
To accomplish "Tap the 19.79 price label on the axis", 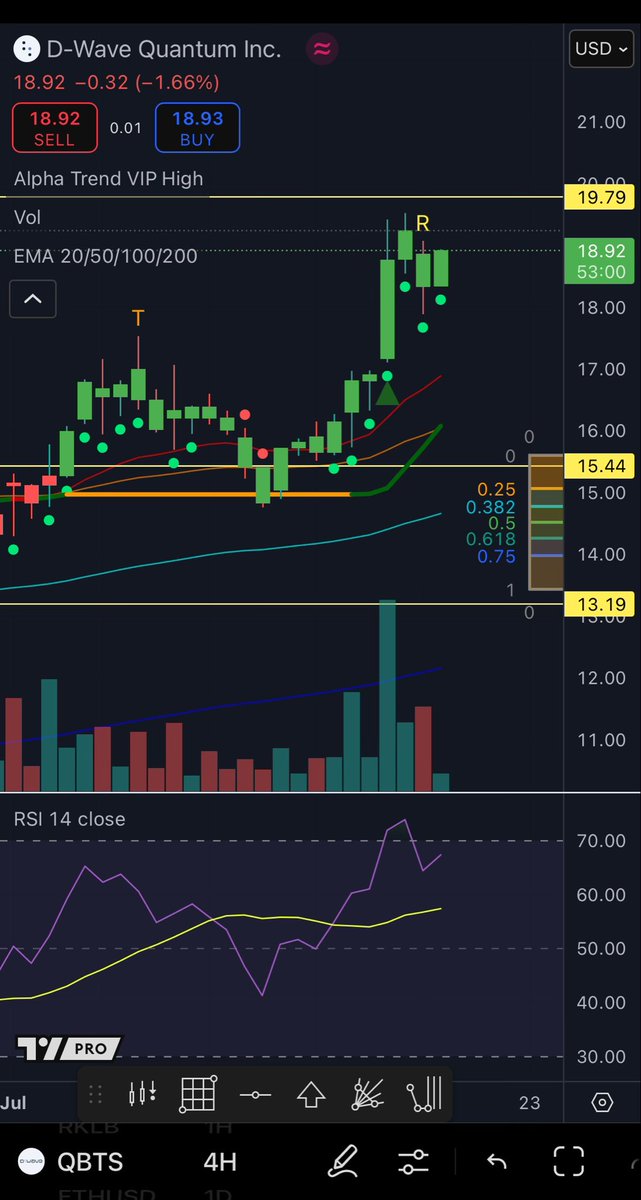I will click(x=600, y=197).
